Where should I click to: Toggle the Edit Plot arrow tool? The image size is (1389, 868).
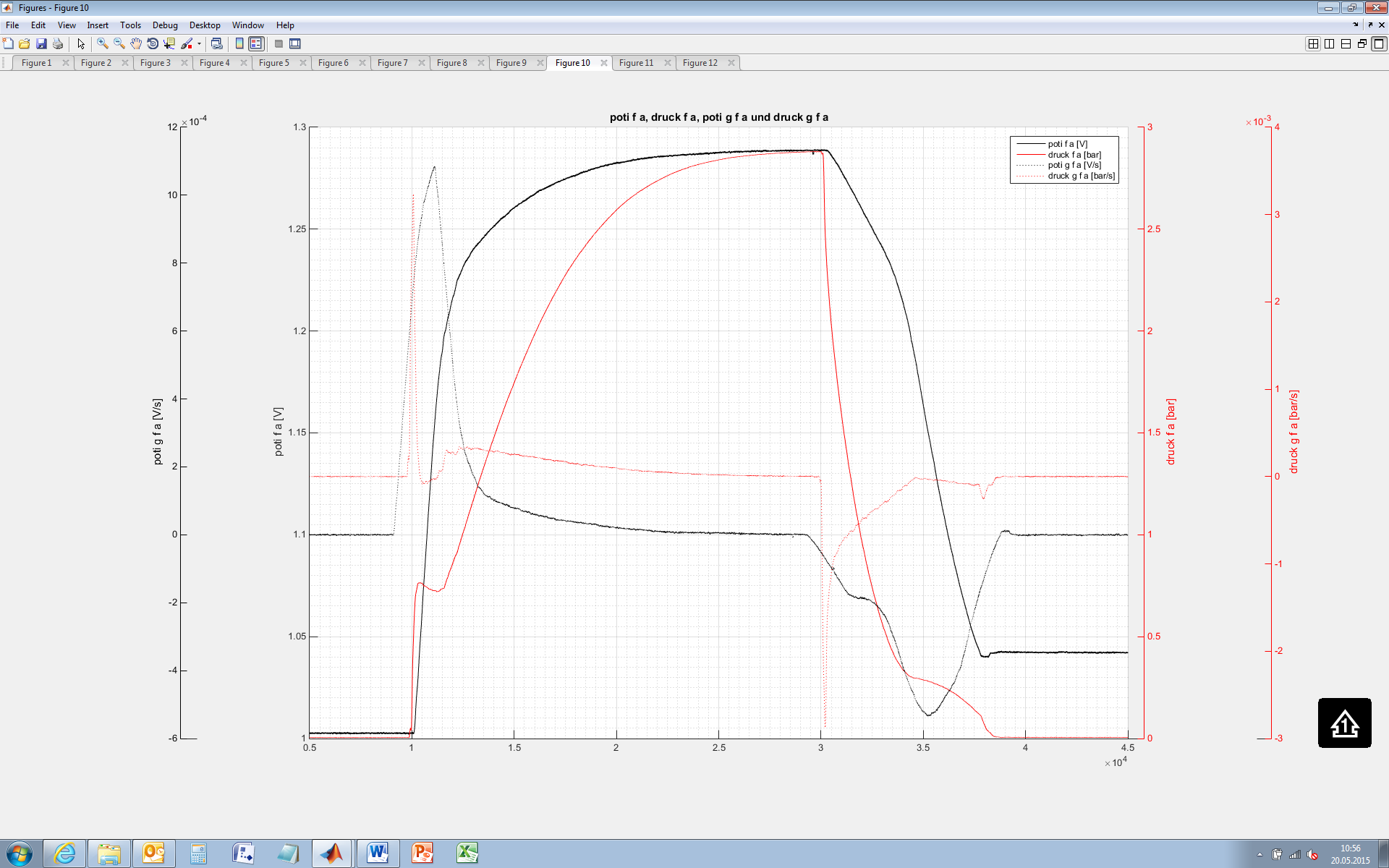81,43
